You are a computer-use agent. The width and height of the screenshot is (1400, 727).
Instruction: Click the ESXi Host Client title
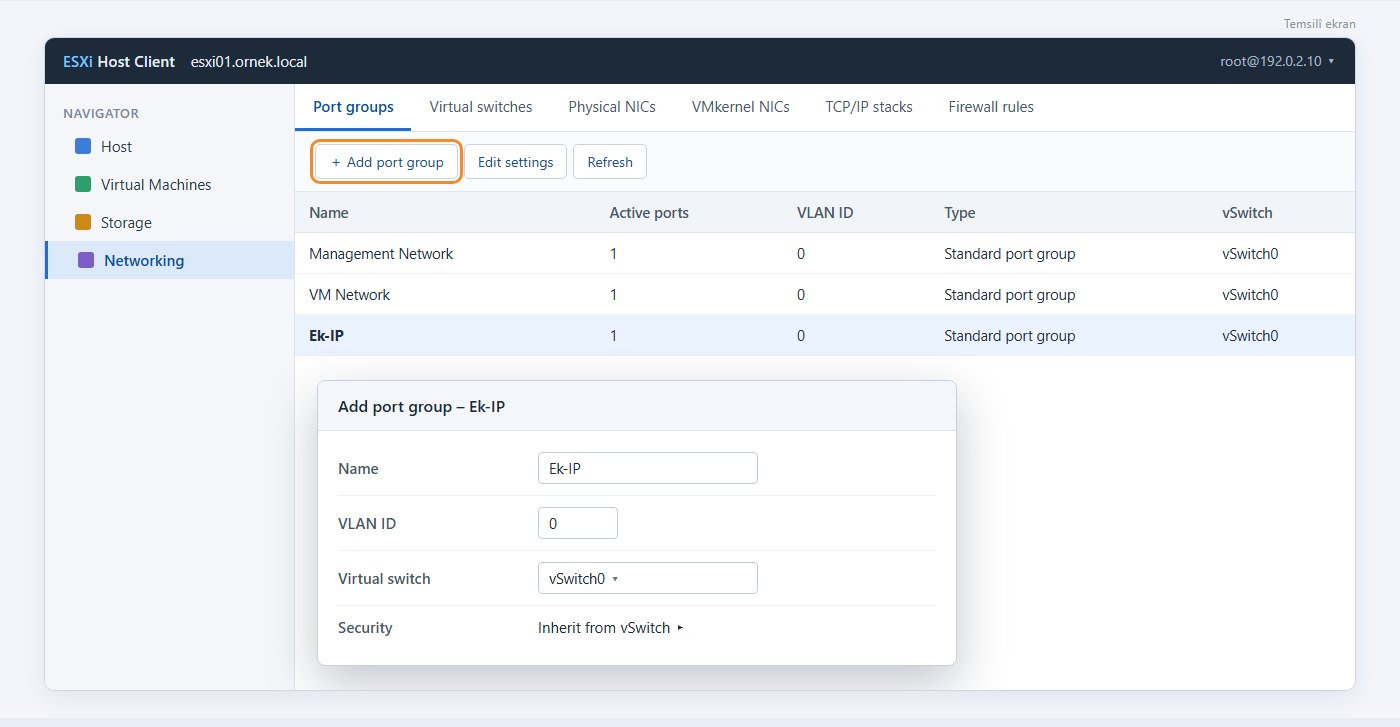[118, 62]
